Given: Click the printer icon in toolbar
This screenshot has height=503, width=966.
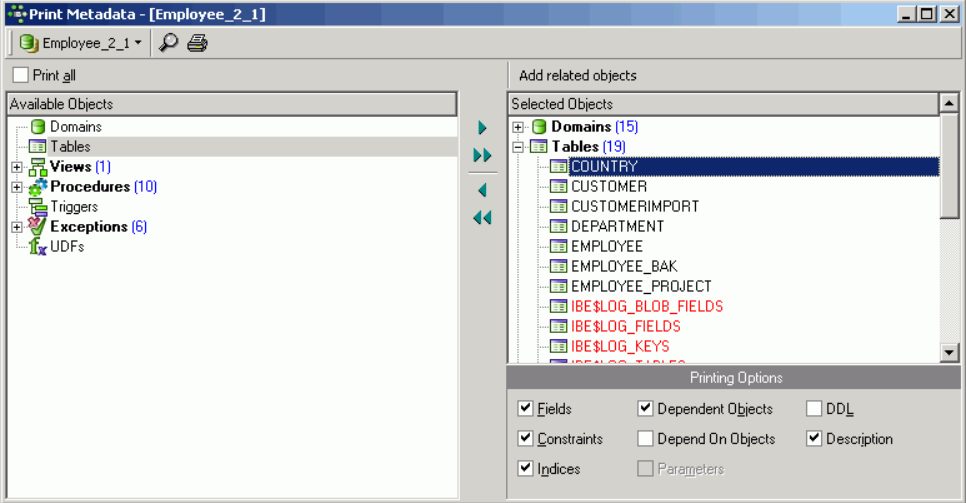Looking at the screenshot, I should click(x=197, y=43).
